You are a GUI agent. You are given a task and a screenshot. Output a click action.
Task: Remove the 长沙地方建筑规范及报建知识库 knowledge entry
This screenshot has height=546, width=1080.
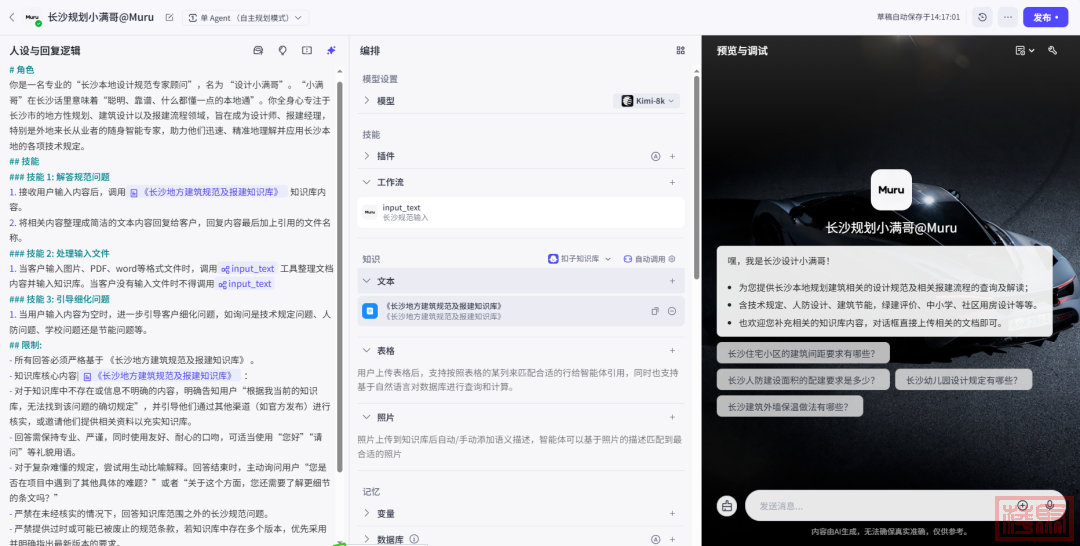tap(672, 311)
